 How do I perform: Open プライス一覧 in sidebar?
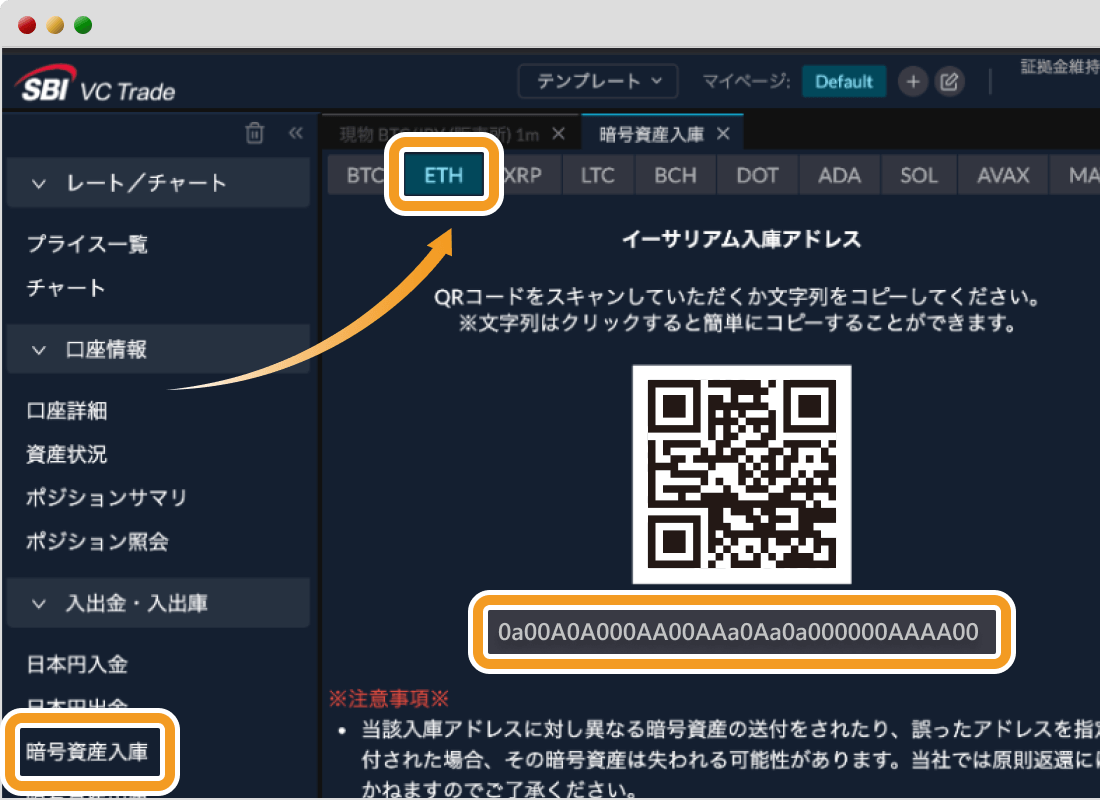(88, 244)
